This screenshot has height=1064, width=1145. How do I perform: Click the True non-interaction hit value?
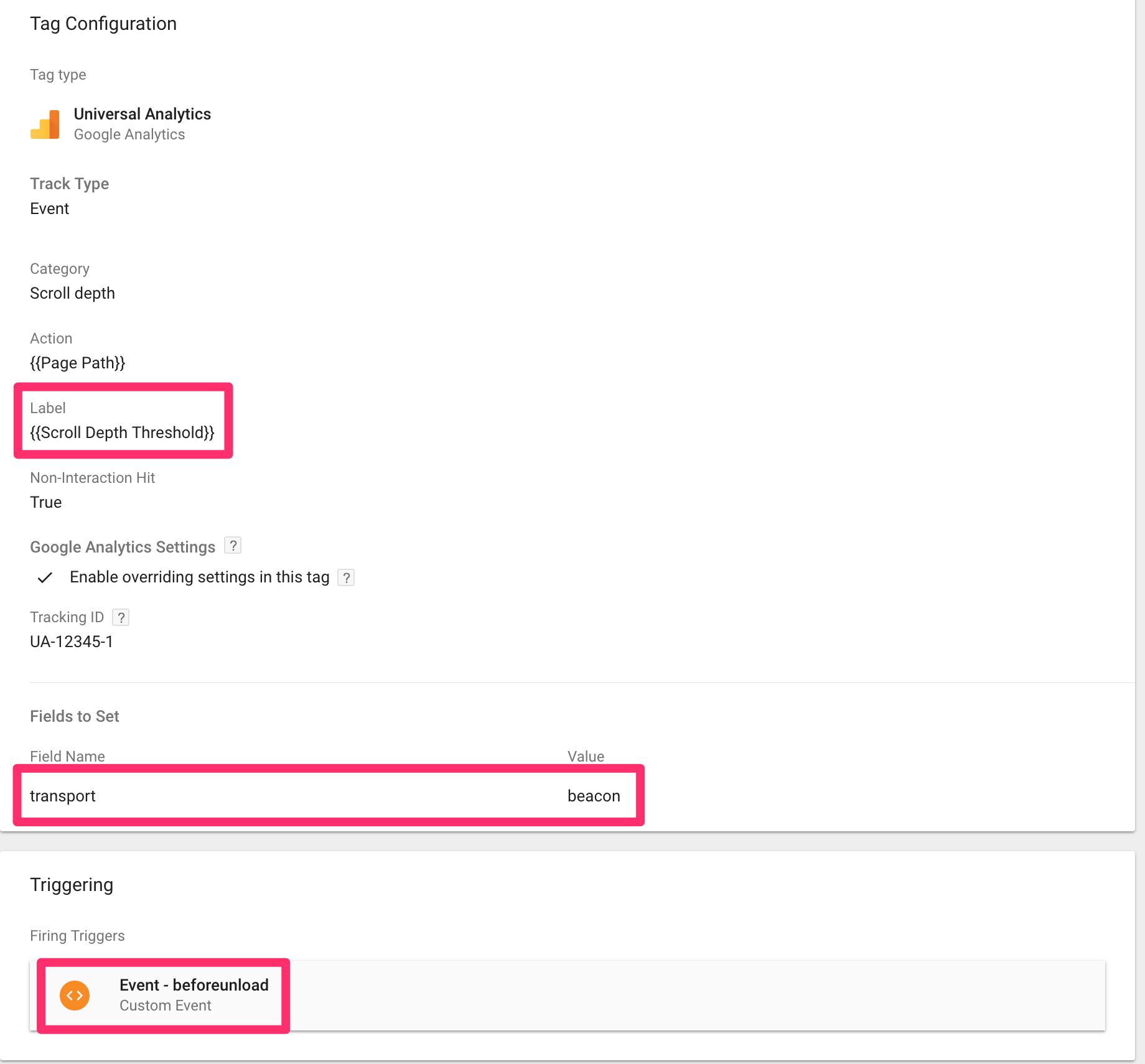click(x=46, y=502)
